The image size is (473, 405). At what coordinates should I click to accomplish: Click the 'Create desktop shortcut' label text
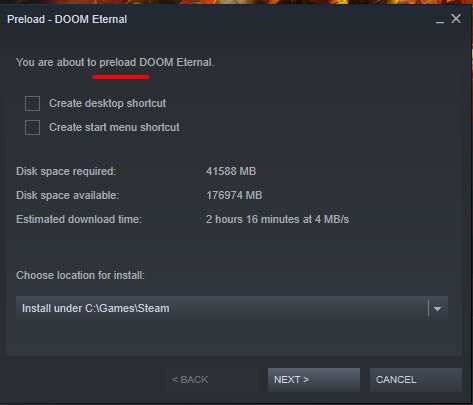pyautogui.click(x=107, y=103)
